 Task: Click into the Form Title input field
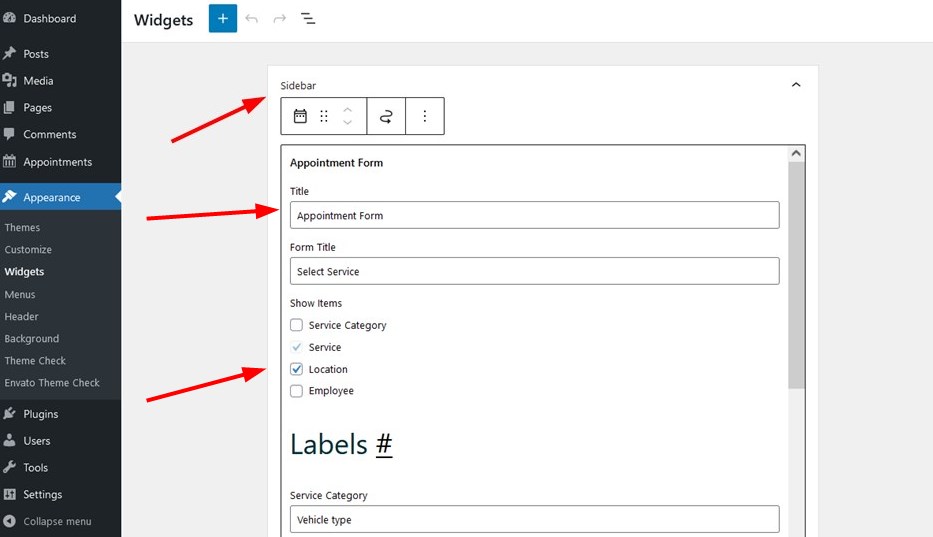[534, 271]
